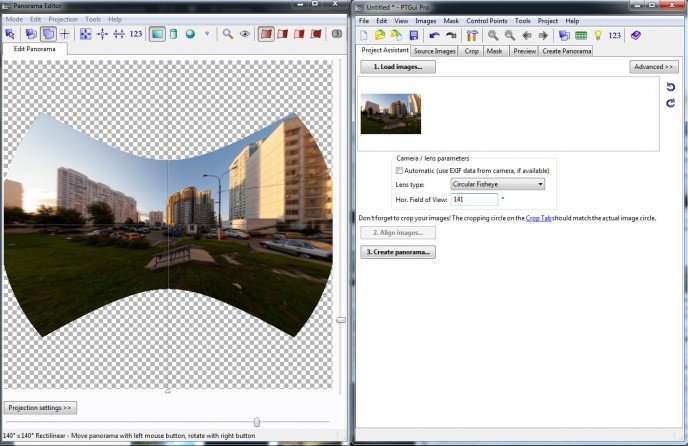This screenshot has width=688, height=446.
Task: Select the first red blend mode icon
Action: [266, 34]
